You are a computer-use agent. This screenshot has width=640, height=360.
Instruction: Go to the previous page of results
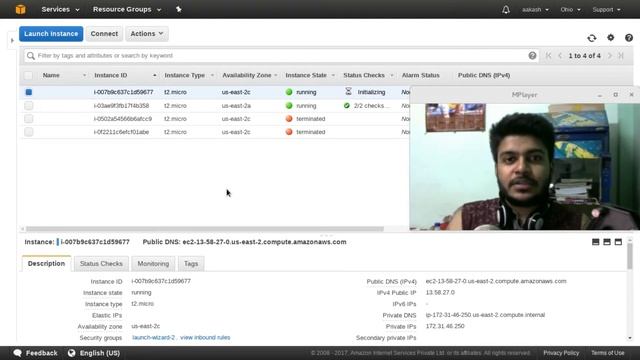560,56
